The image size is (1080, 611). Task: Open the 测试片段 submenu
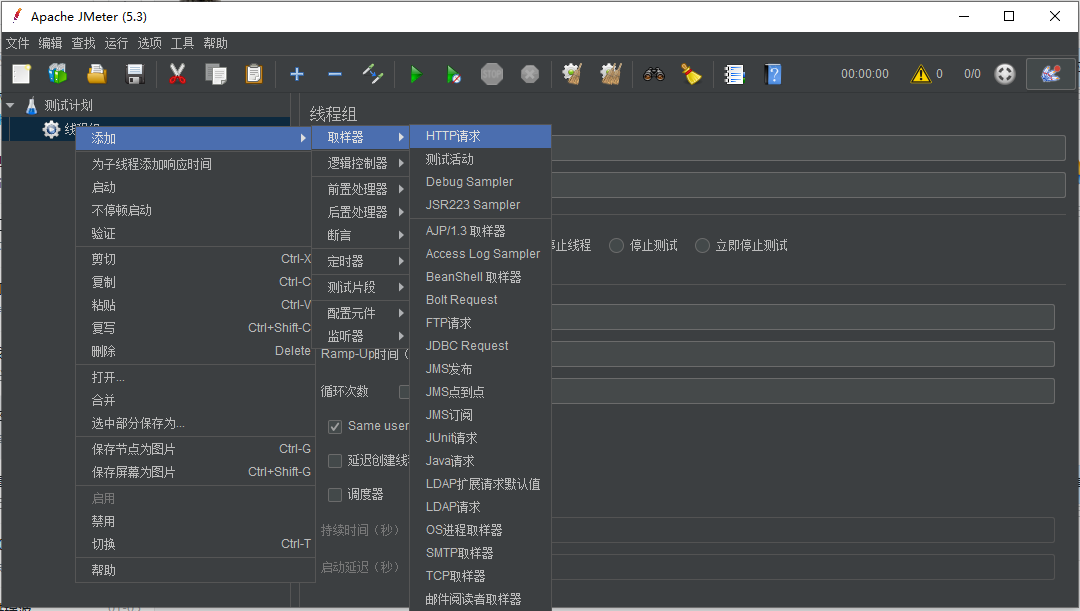[x=360, y=287]
